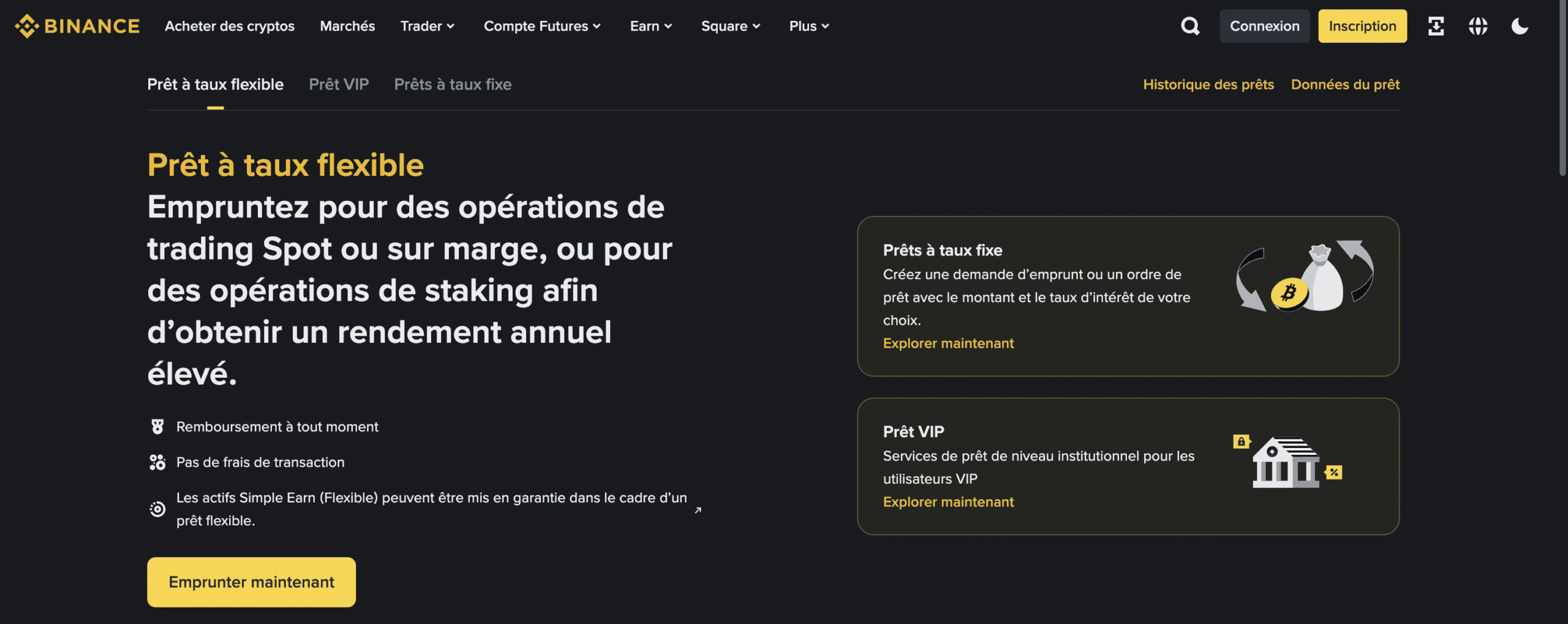Open Historique des prêts link
The width and height of the screenshot is (1568, 624).
(1208, 85)
